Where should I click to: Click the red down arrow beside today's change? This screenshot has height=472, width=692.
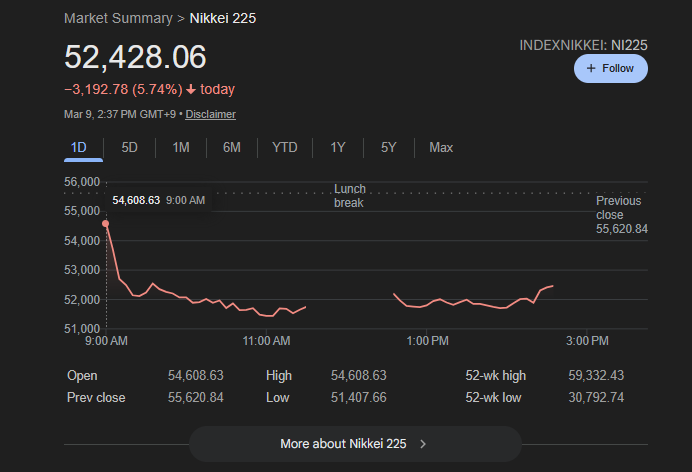[x=191, y=89]
